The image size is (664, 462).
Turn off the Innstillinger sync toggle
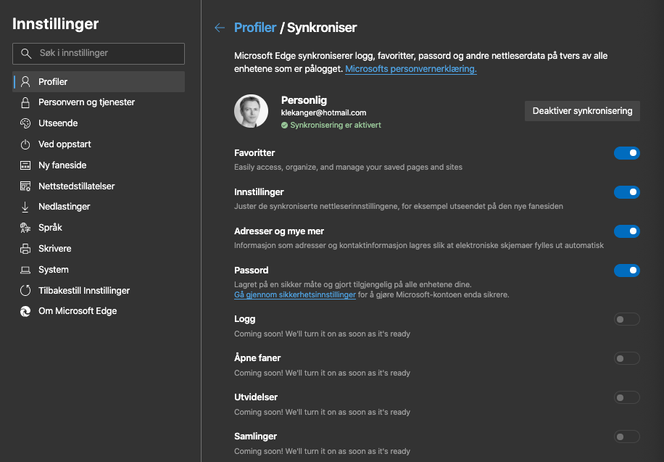pos(627,192)
